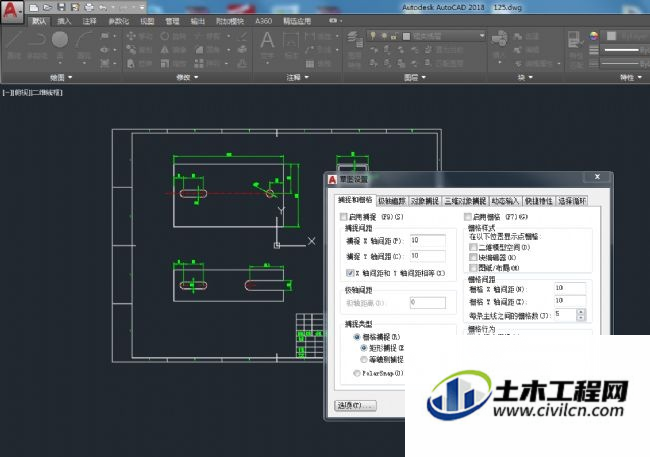This screenshot has height=457, width=650.
Task: Click Snap X spacing input field
Action: (428, 241)
